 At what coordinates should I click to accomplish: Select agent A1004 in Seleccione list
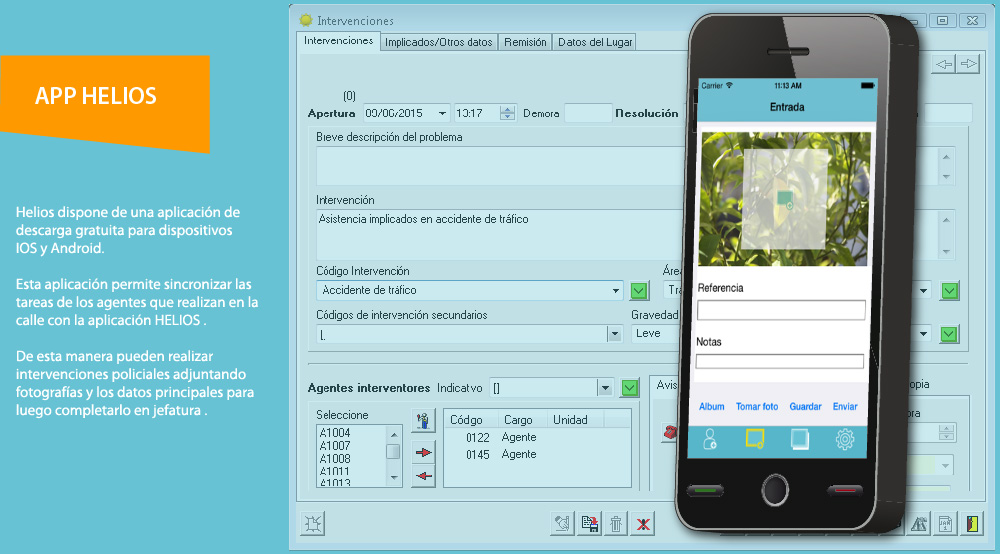335,433
